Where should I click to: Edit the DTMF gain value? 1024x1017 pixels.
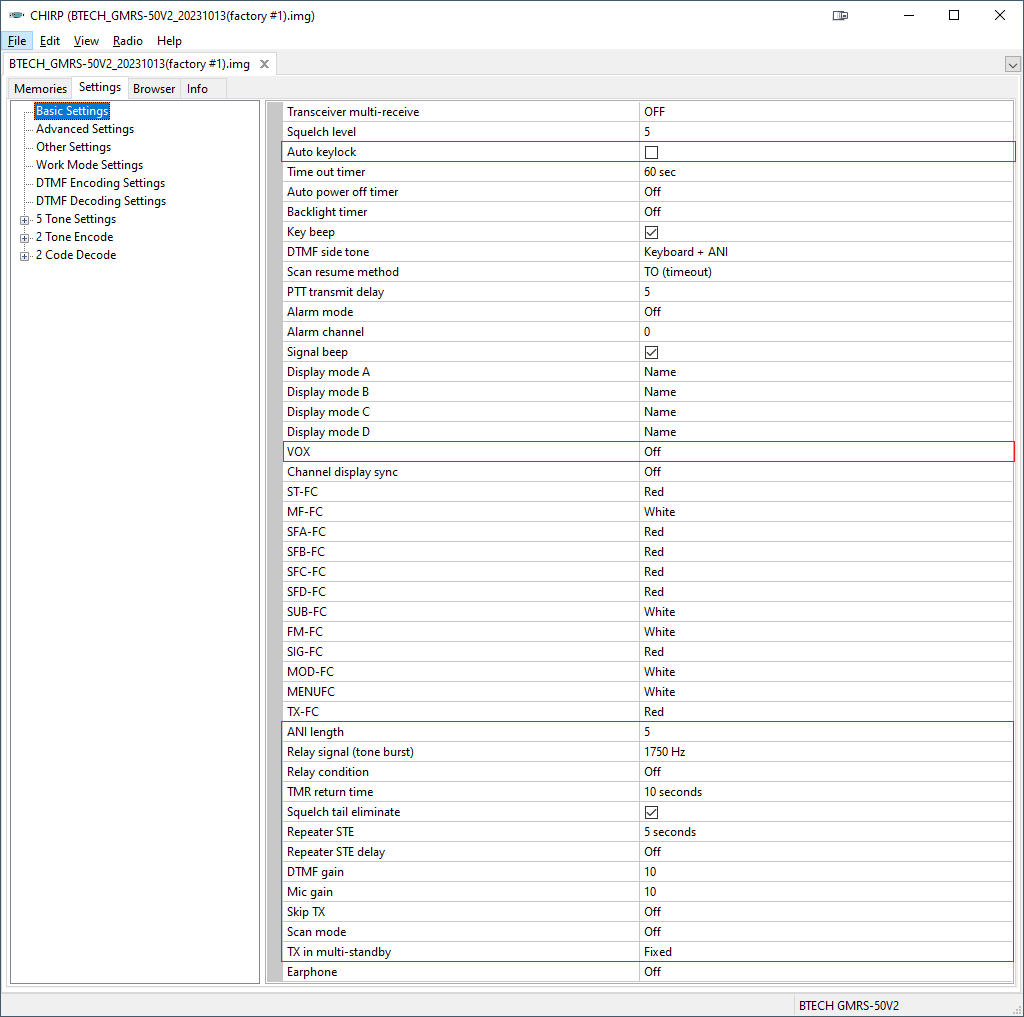pos(825,872)
